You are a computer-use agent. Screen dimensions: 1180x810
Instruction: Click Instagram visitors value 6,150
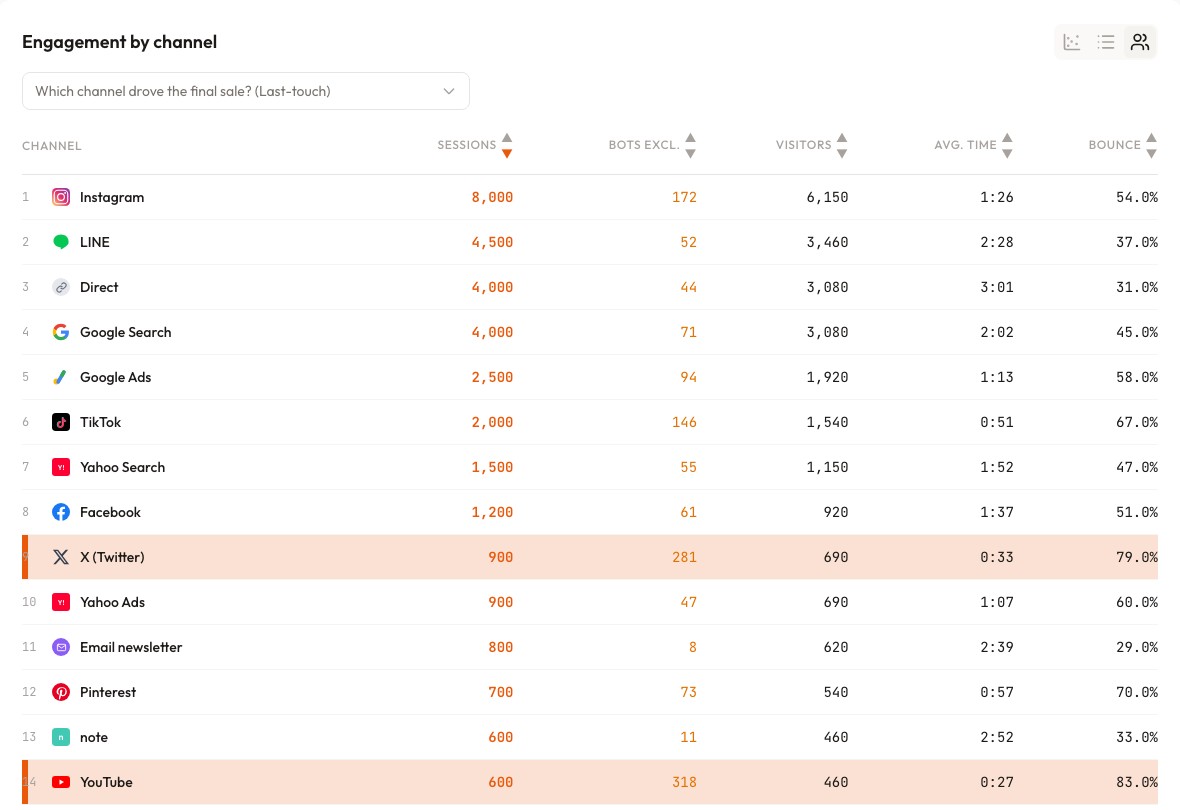(x=827, y=197)
